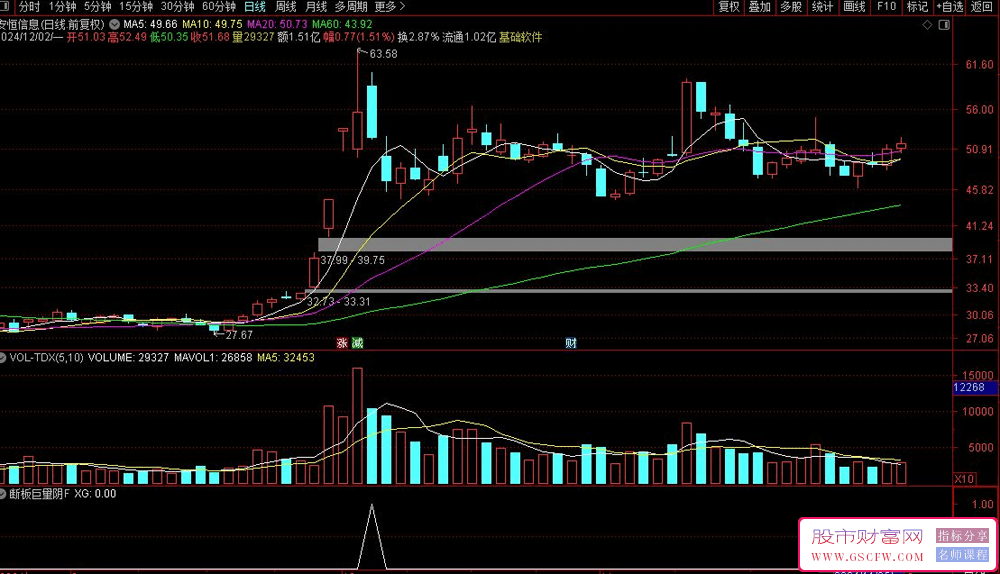
Task: Open VOL-TDX indicator settings circle icon
Action: 3,358
